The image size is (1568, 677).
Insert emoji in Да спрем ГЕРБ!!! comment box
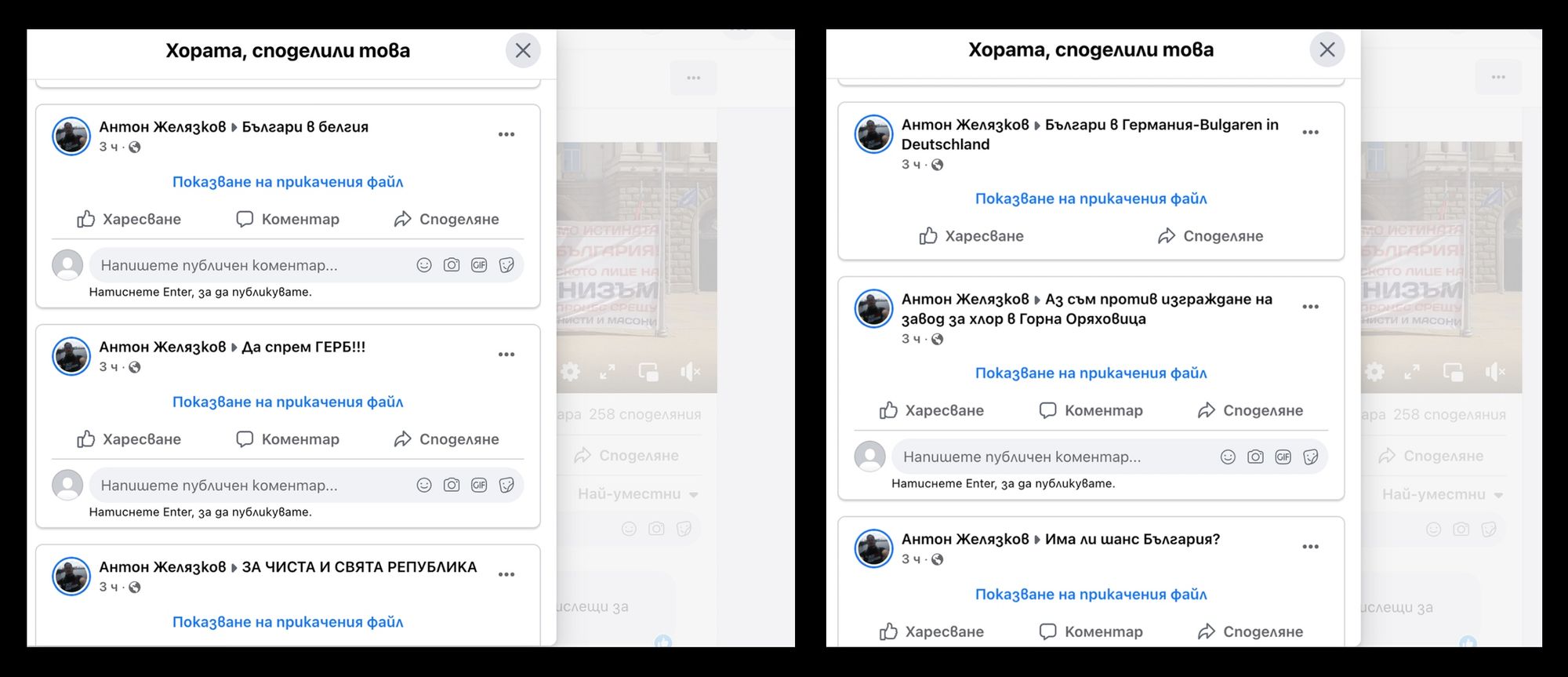click(x=424, y=486)
